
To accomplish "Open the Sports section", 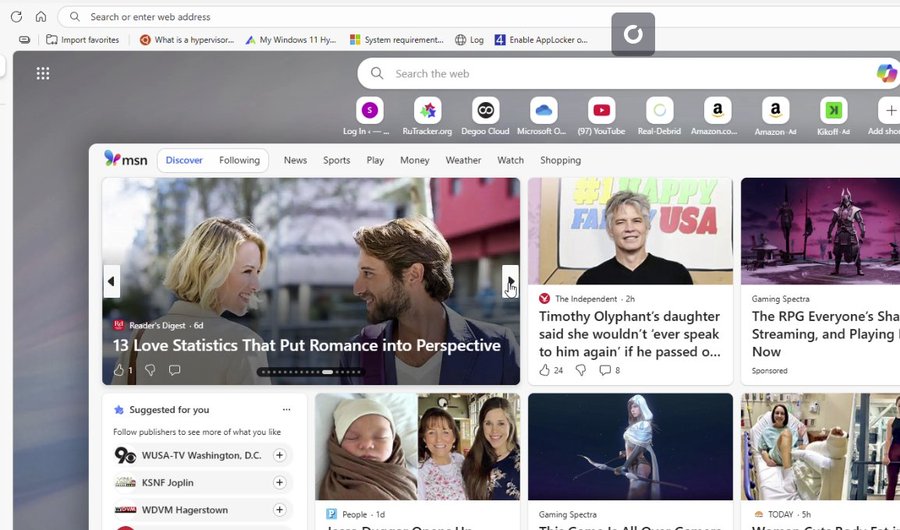I will pos(336,160).
